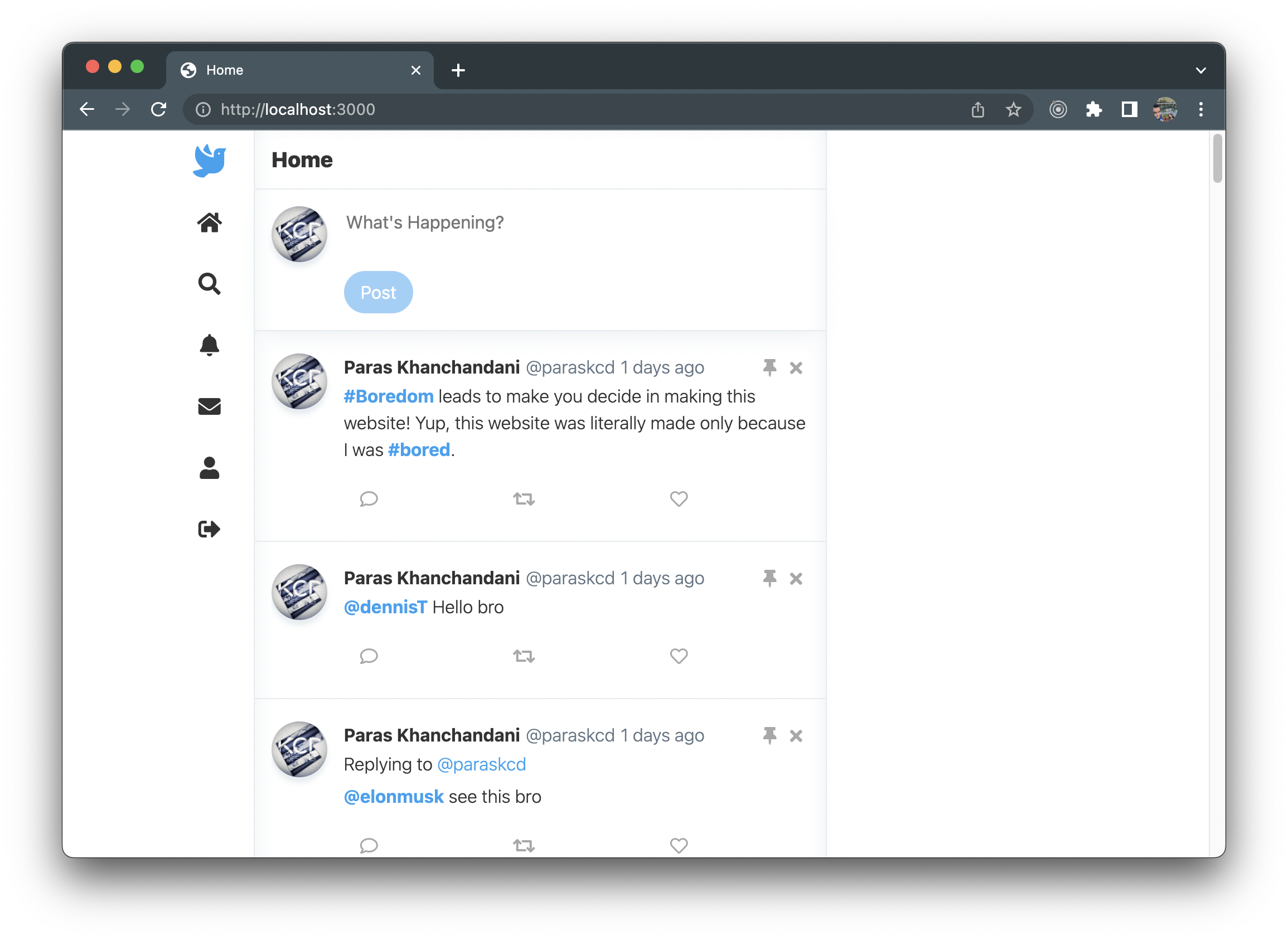Like the #Boredom post

(x=679, y=499)
